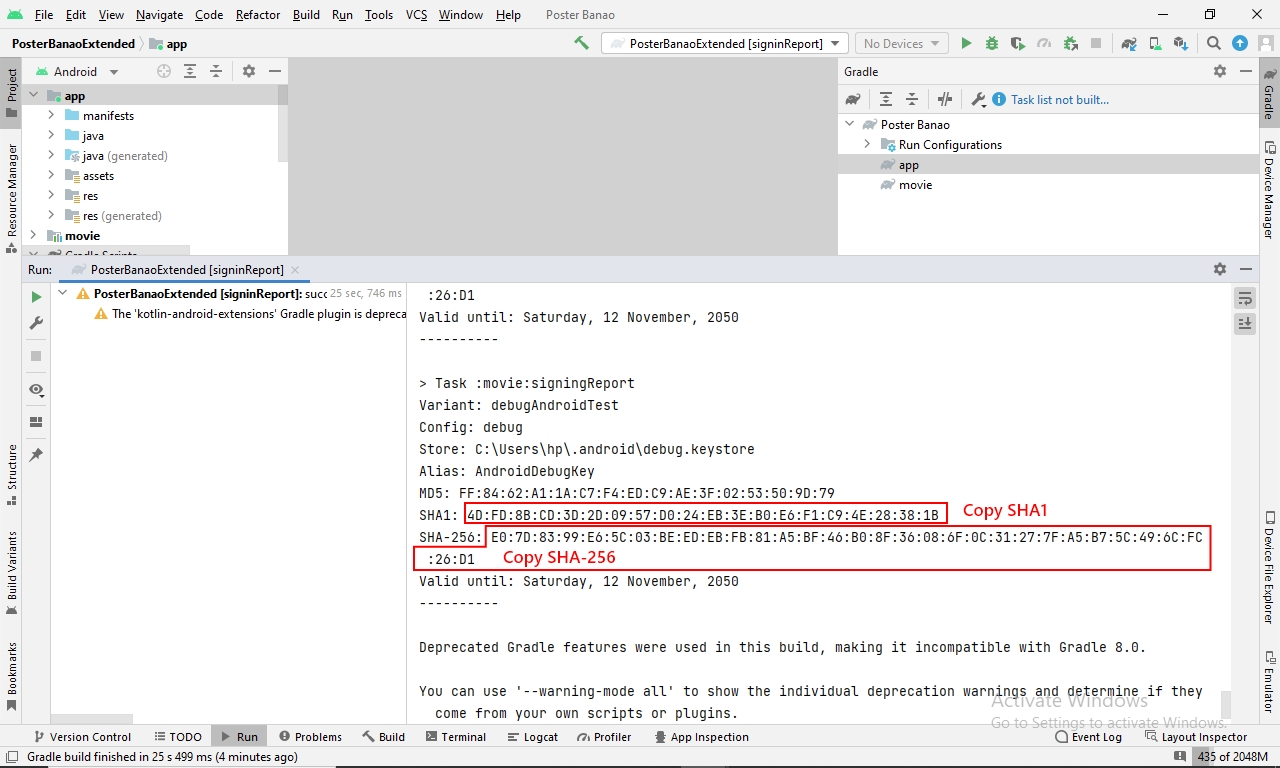Click the Debug bug icon in toolbar
This screenshot has width=1280, height=768.
[992, 43]
